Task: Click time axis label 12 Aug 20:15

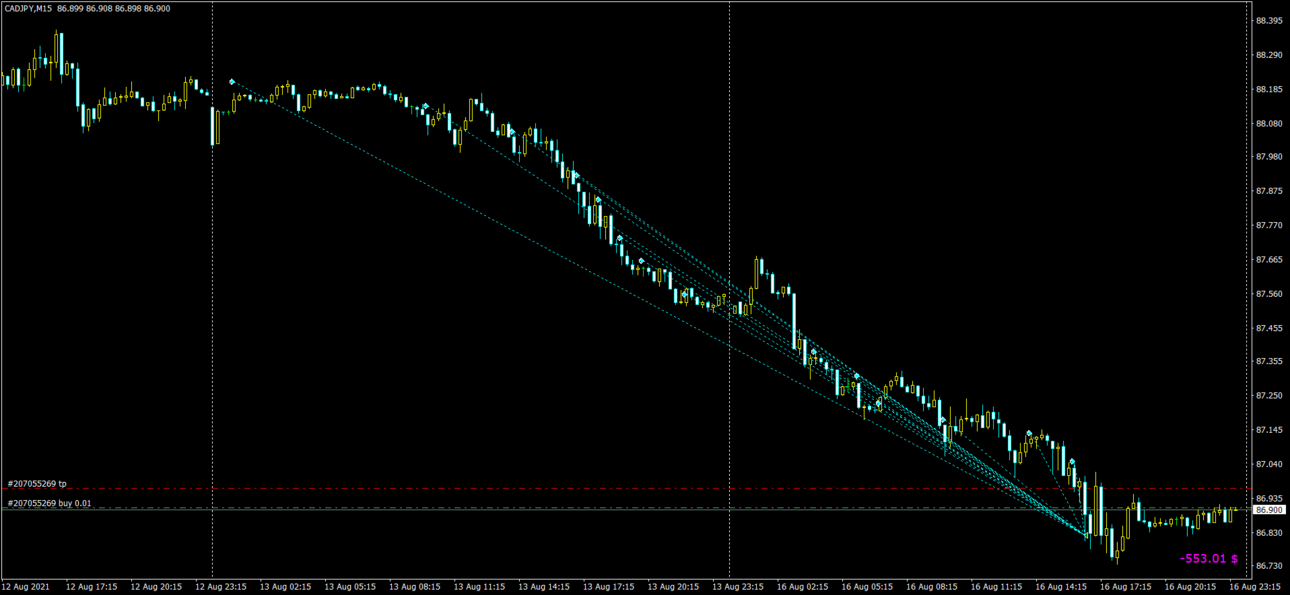Action: click(x=155, y=586)
